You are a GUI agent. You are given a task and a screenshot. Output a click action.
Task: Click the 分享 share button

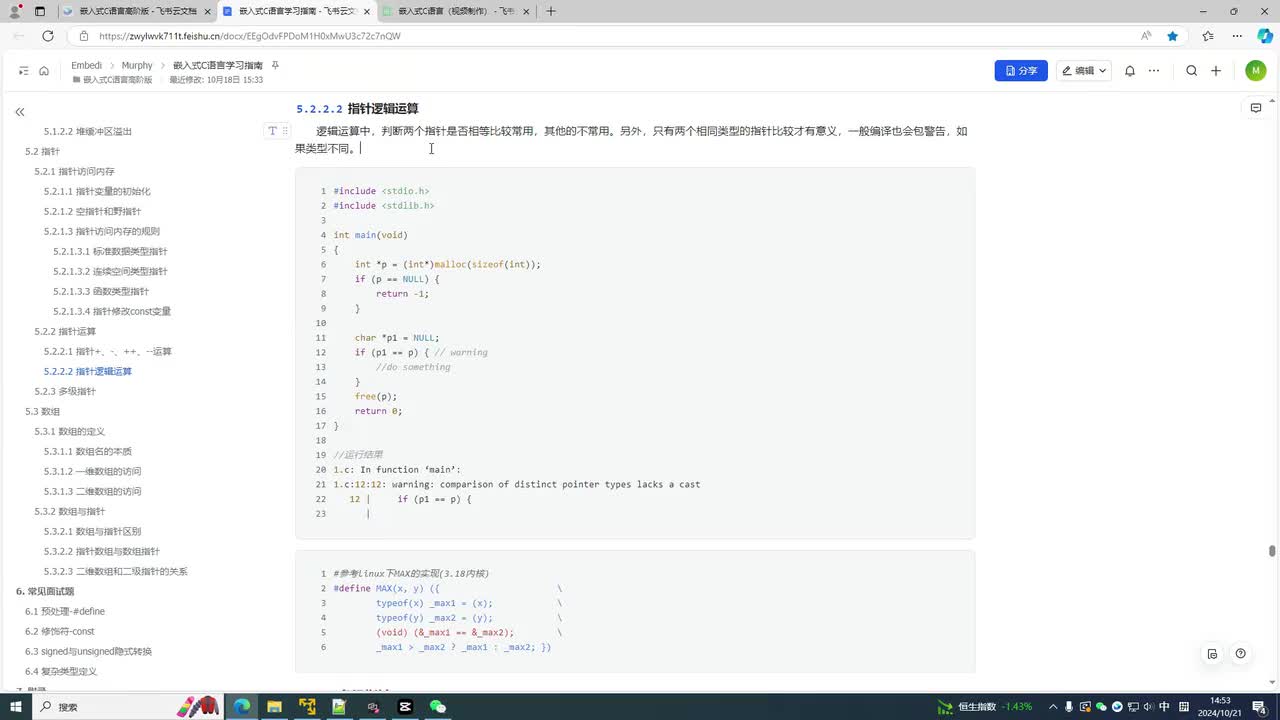click(x=1021, y=71)
